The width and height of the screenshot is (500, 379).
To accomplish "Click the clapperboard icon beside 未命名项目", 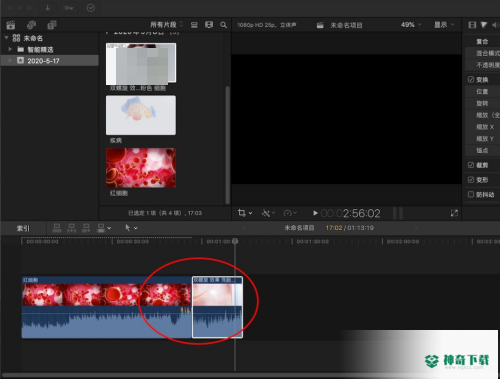I will click(320, 25).
